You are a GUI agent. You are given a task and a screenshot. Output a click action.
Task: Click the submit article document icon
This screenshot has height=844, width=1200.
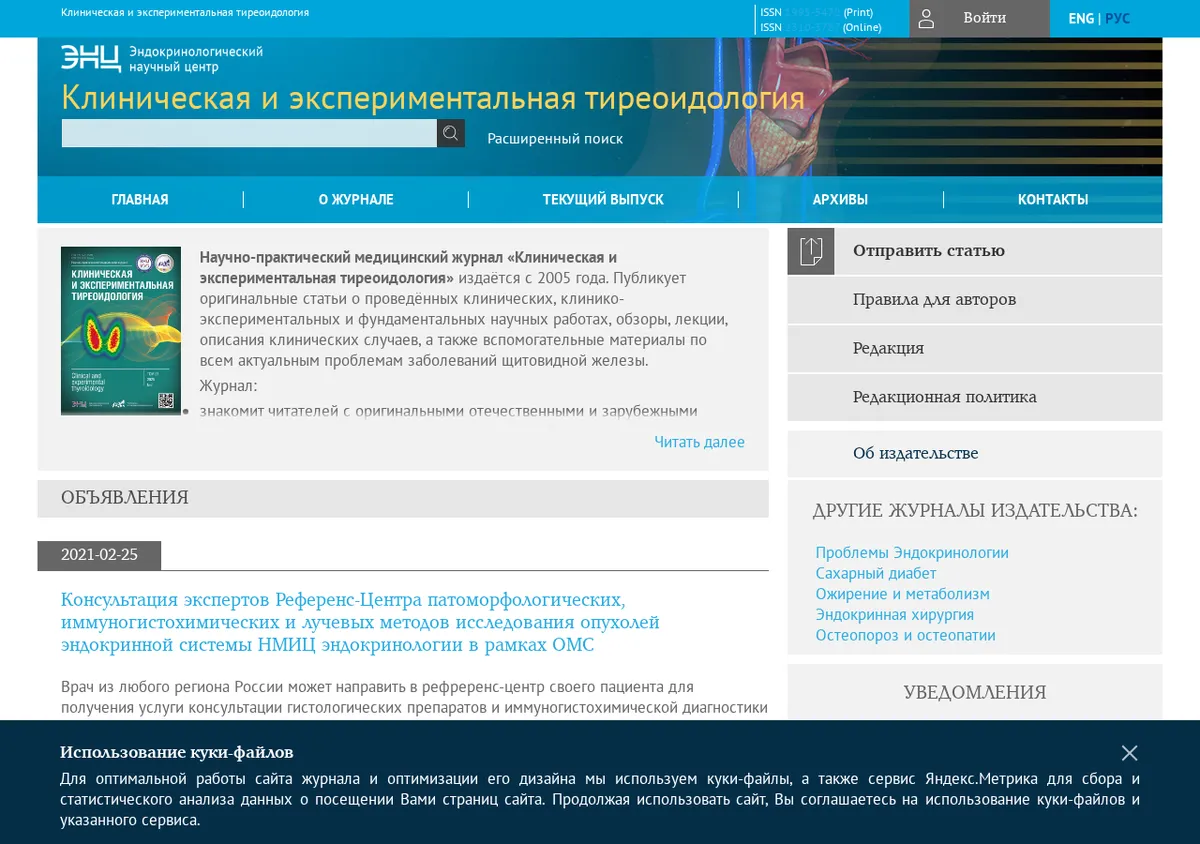811,251
